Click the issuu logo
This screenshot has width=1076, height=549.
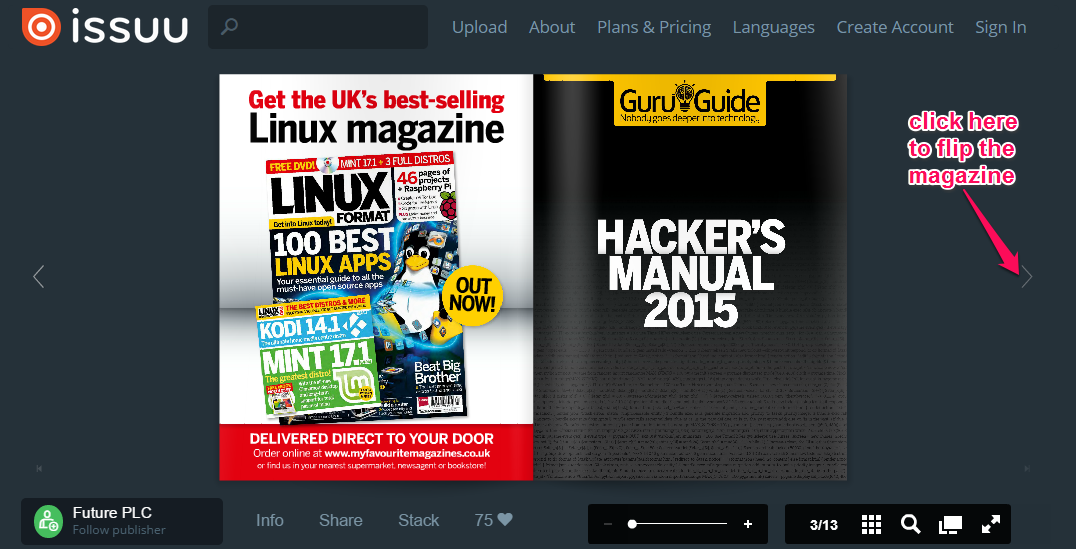coord(105,27)
